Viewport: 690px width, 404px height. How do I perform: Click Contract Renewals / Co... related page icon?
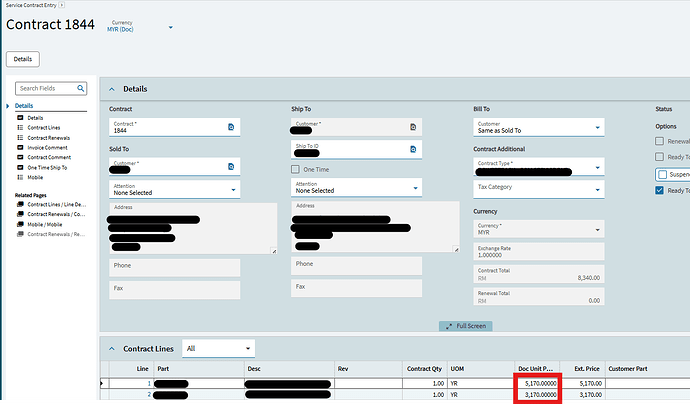(x=20, y=214)
